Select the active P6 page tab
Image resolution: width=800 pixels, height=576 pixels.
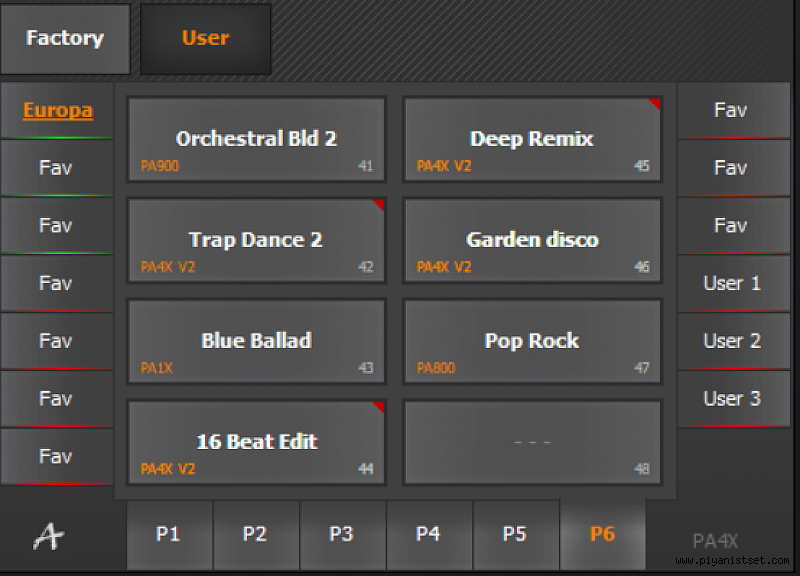[603, 535]
